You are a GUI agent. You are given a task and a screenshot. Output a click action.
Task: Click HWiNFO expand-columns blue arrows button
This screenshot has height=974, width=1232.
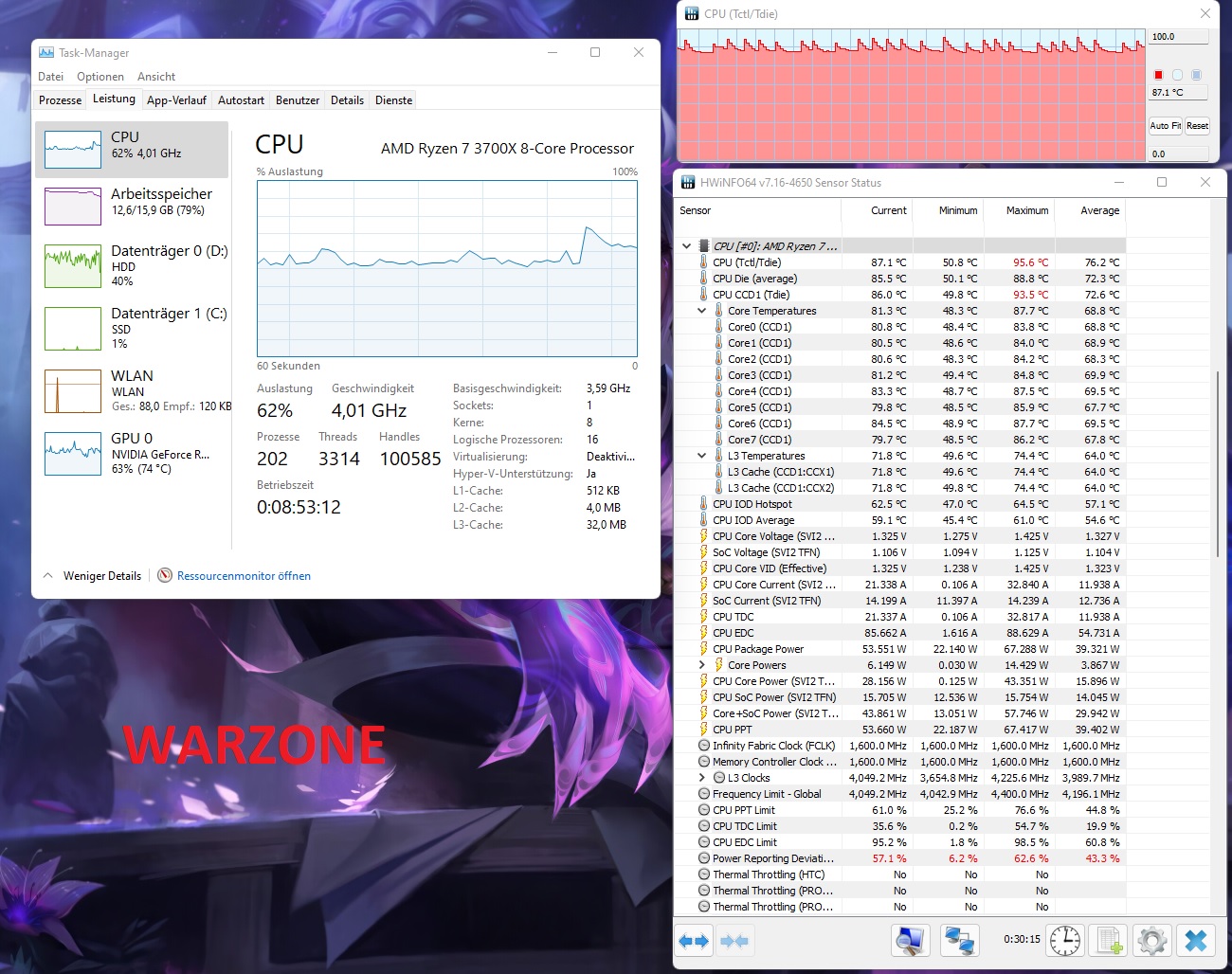point(695,941)
